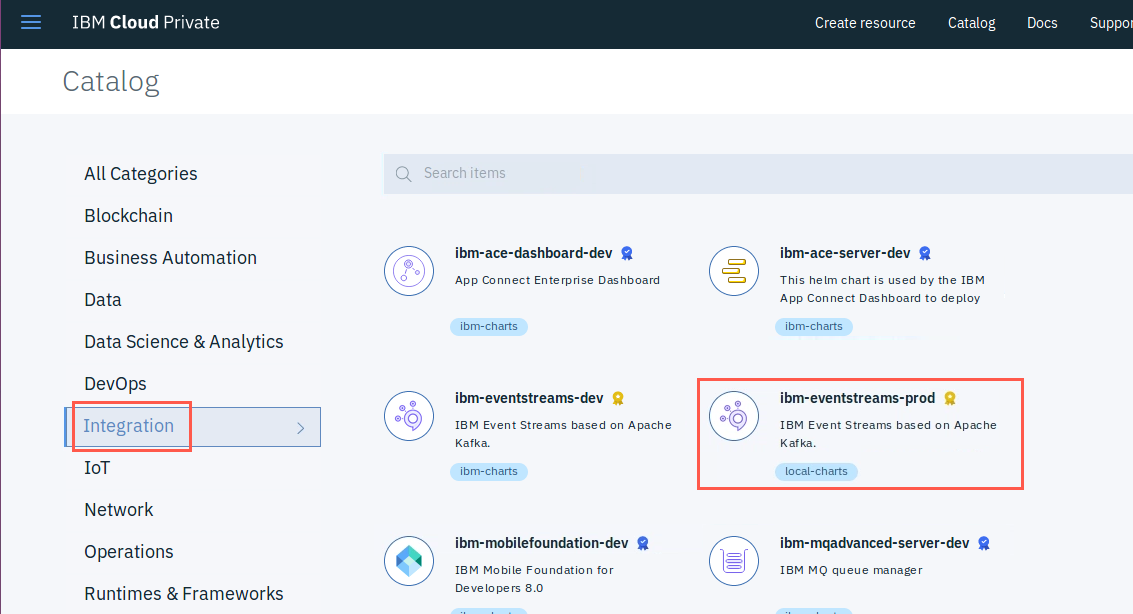Viewport: 1133px width, 614px height.
Task: Select the DevOps category
Action: click(115, 384)
